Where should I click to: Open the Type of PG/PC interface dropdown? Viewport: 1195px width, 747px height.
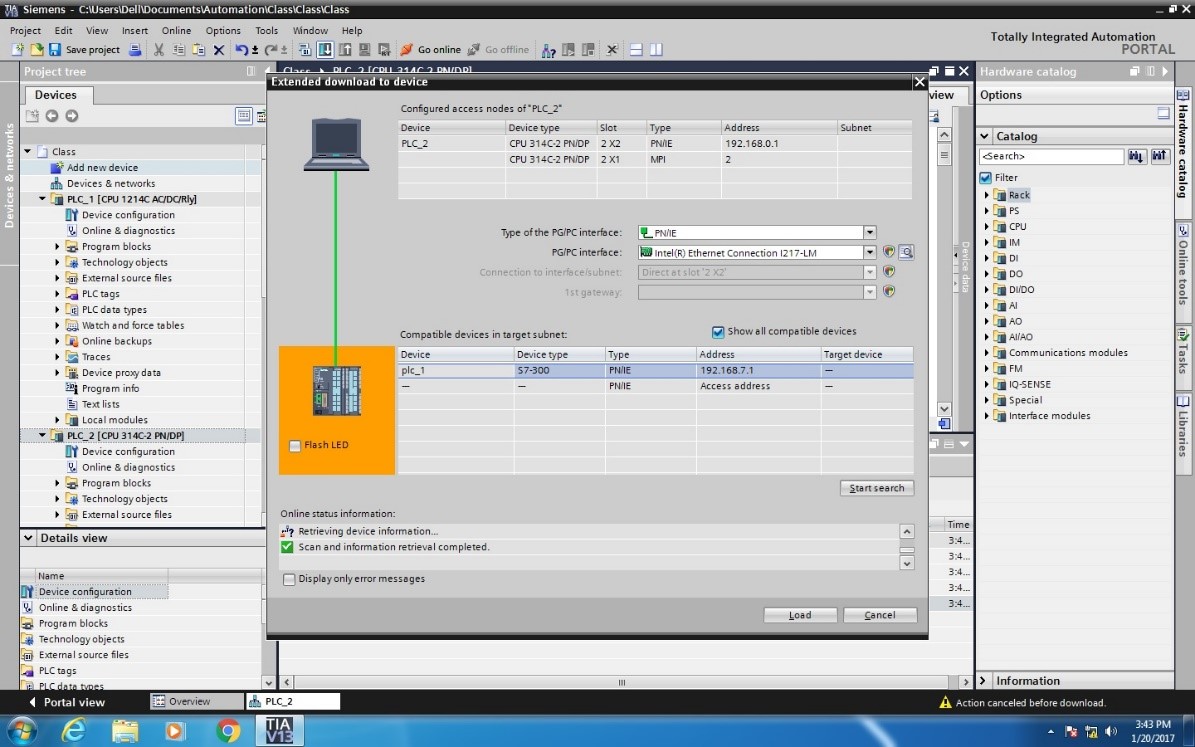[870, 232]
